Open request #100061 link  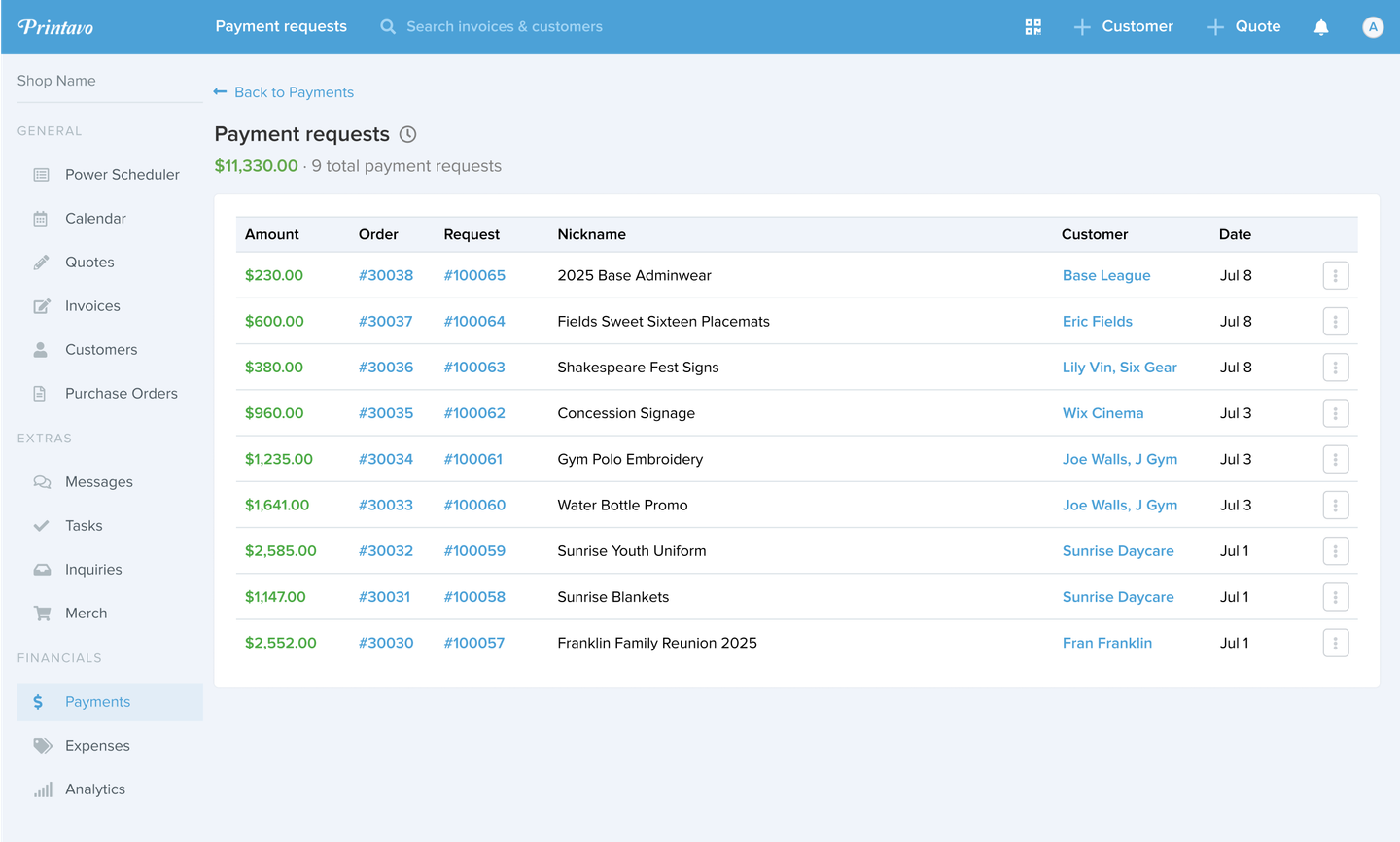pyautogui.click(x=473, y=459)
